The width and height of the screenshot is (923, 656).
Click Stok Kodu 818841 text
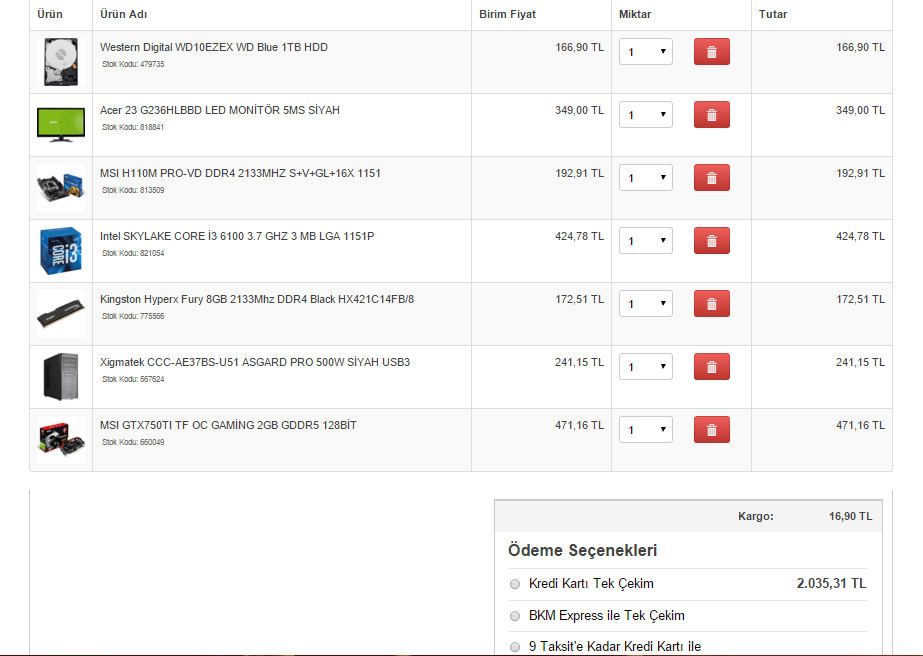(133, 127)
